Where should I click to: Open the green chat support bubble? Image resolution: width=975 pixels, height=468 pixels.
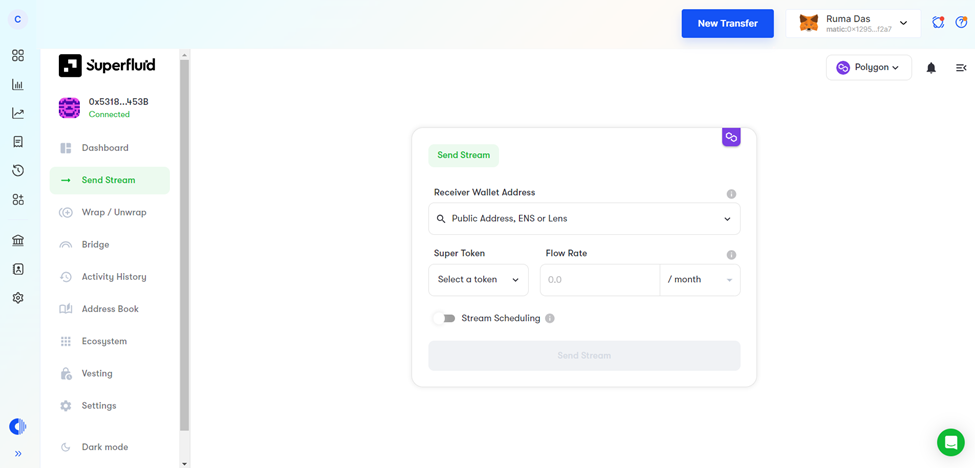click(950, 442)
